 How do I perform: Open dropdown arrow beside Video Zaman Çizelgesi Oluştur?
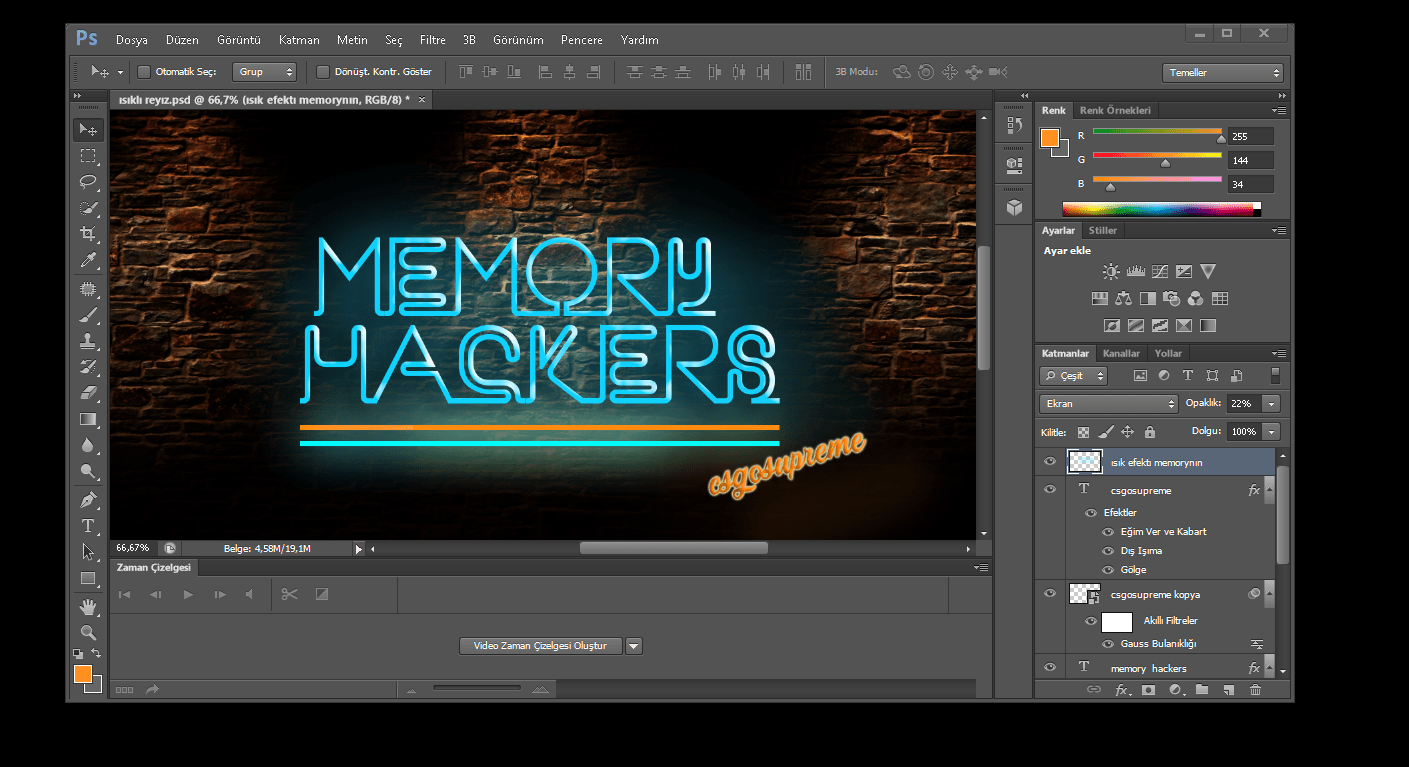[633, 646]
